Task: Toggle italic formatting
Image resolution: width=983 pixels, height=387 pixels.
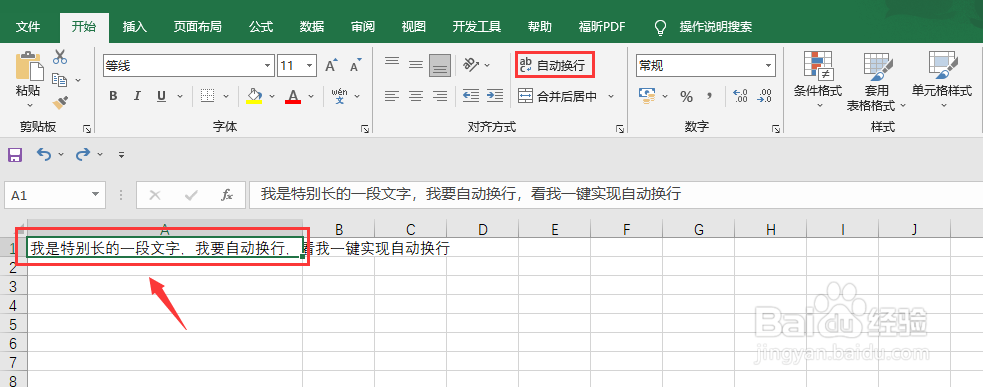Action: point(137,96)
